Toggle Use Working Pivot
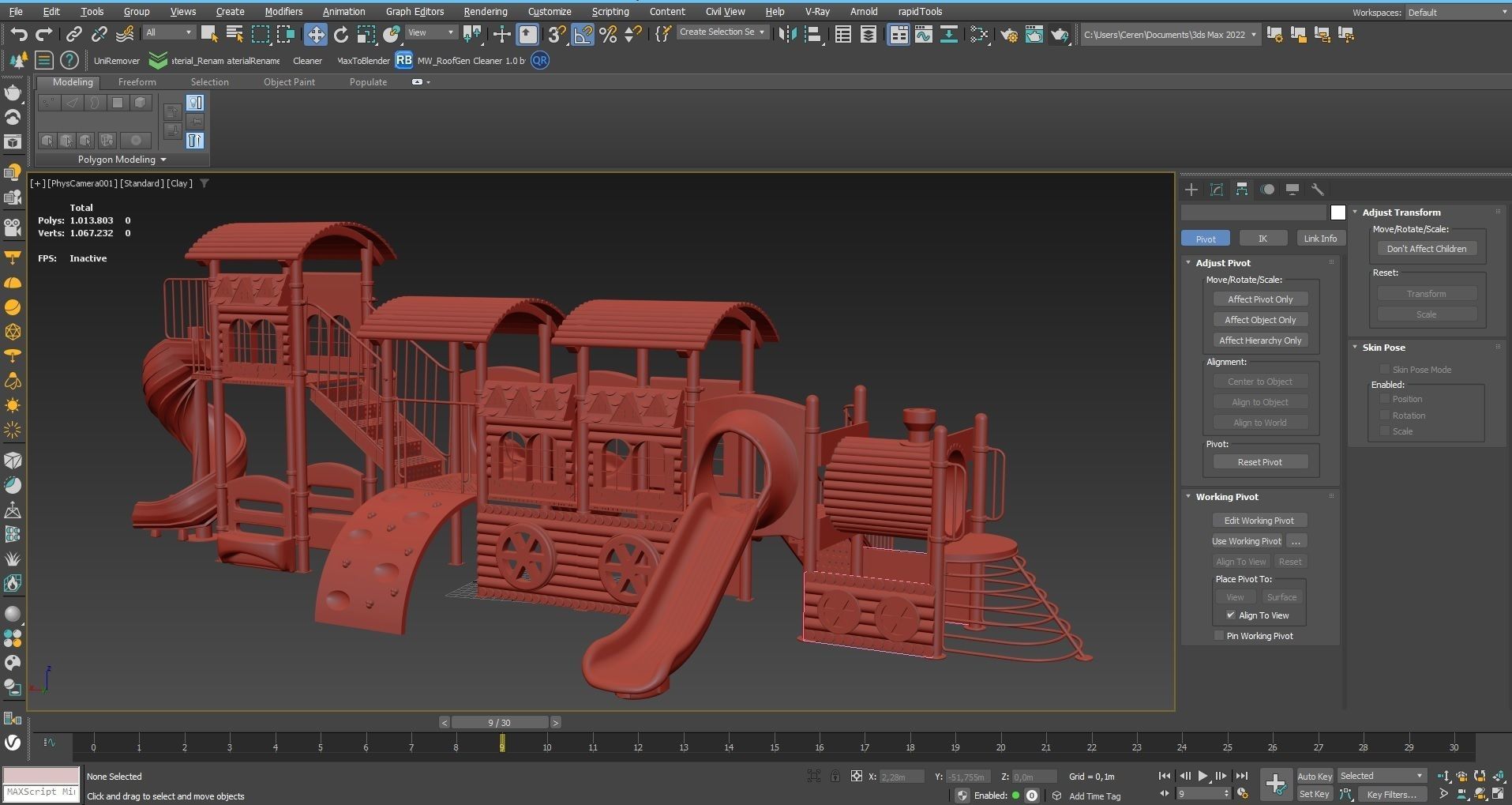This screenshot has height=805, width=1512. pyautogui.click(x=1247, y=541)
